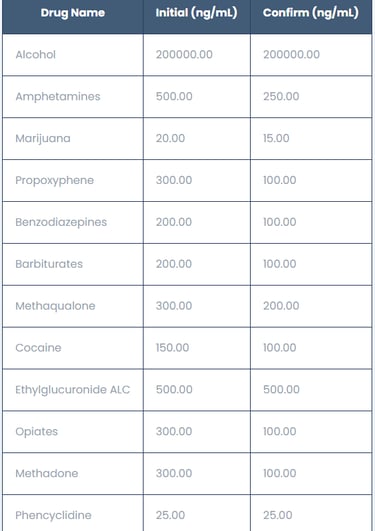This screenshot has width=375, height=531.
Task: Select the Barbiturates drug name cell
Action: click(x=49, y=264)
